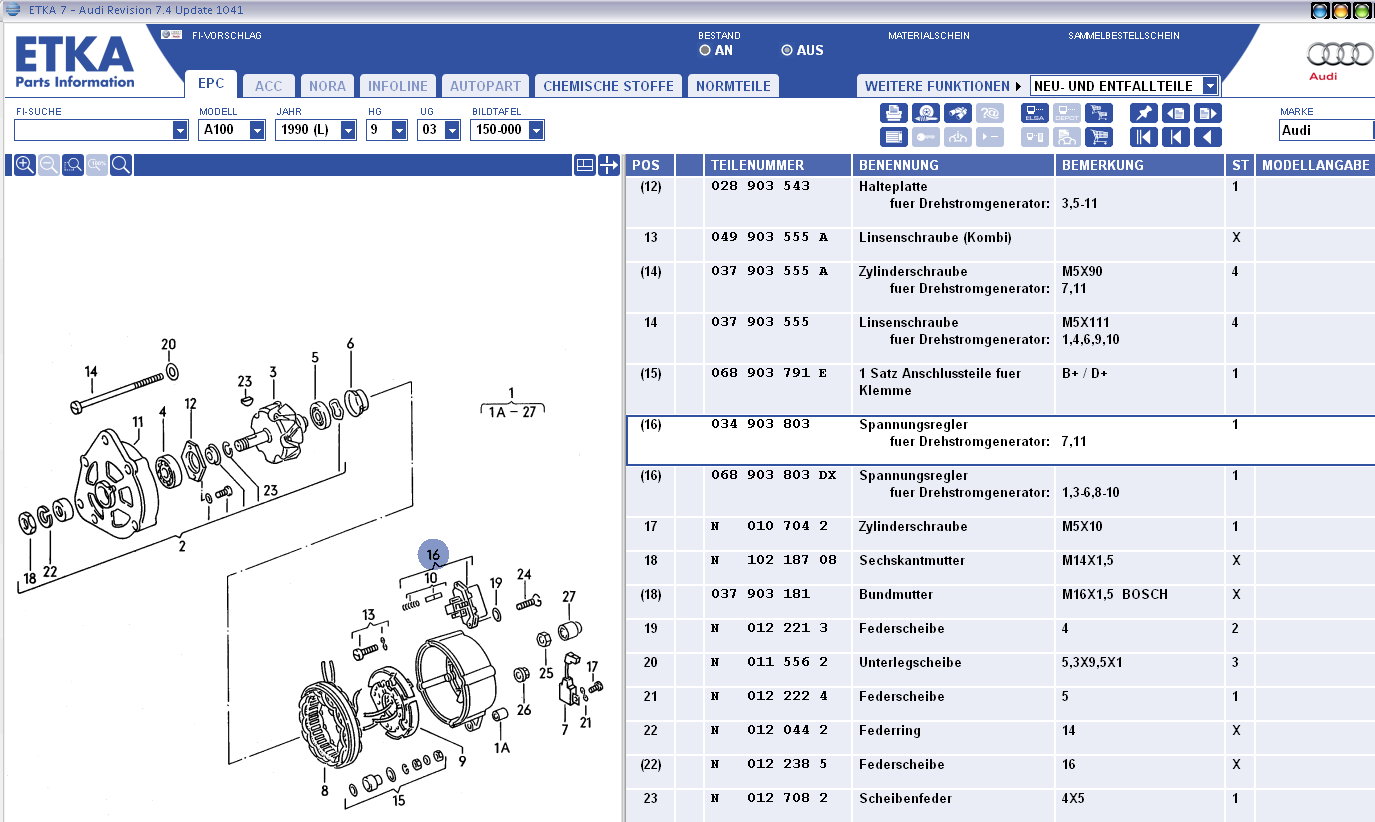Click the print icon in the toolbar
The image size is (1375, 822).
coord(894,113)
